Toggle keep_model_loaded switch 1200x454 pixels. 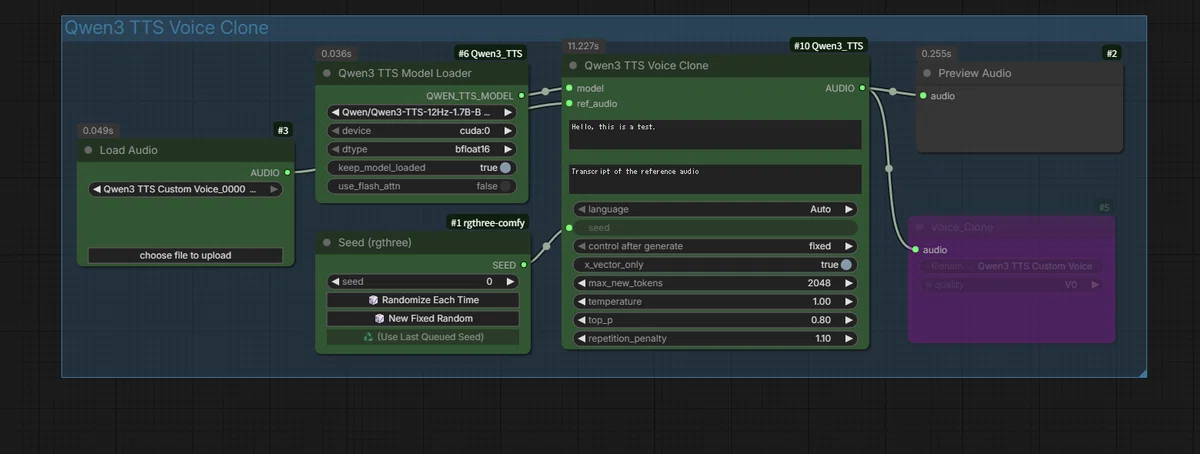click(506, 168)
